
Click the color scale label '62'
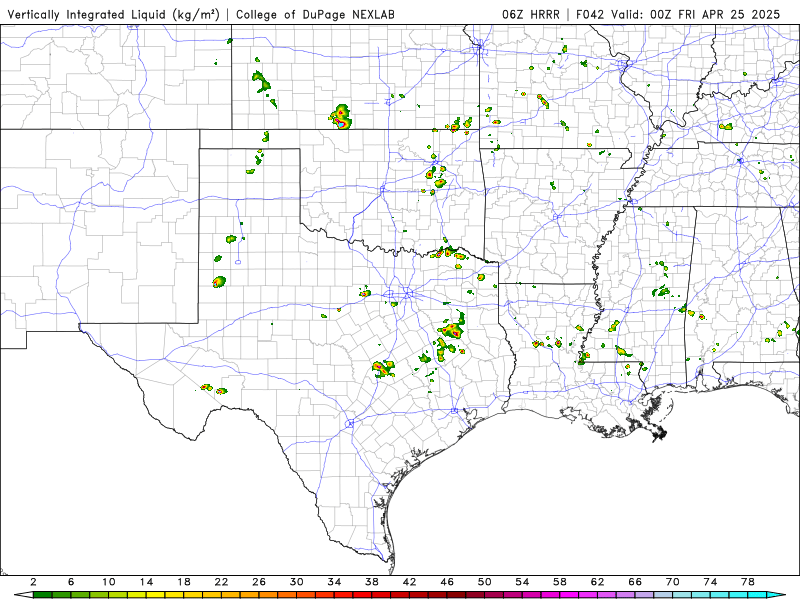point(597,582)
